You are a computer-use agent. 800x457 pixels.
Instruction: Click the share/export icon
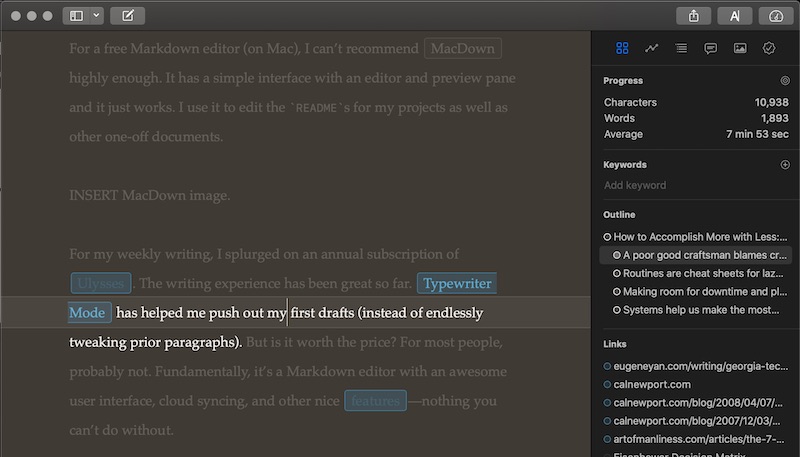click(693, 16)
